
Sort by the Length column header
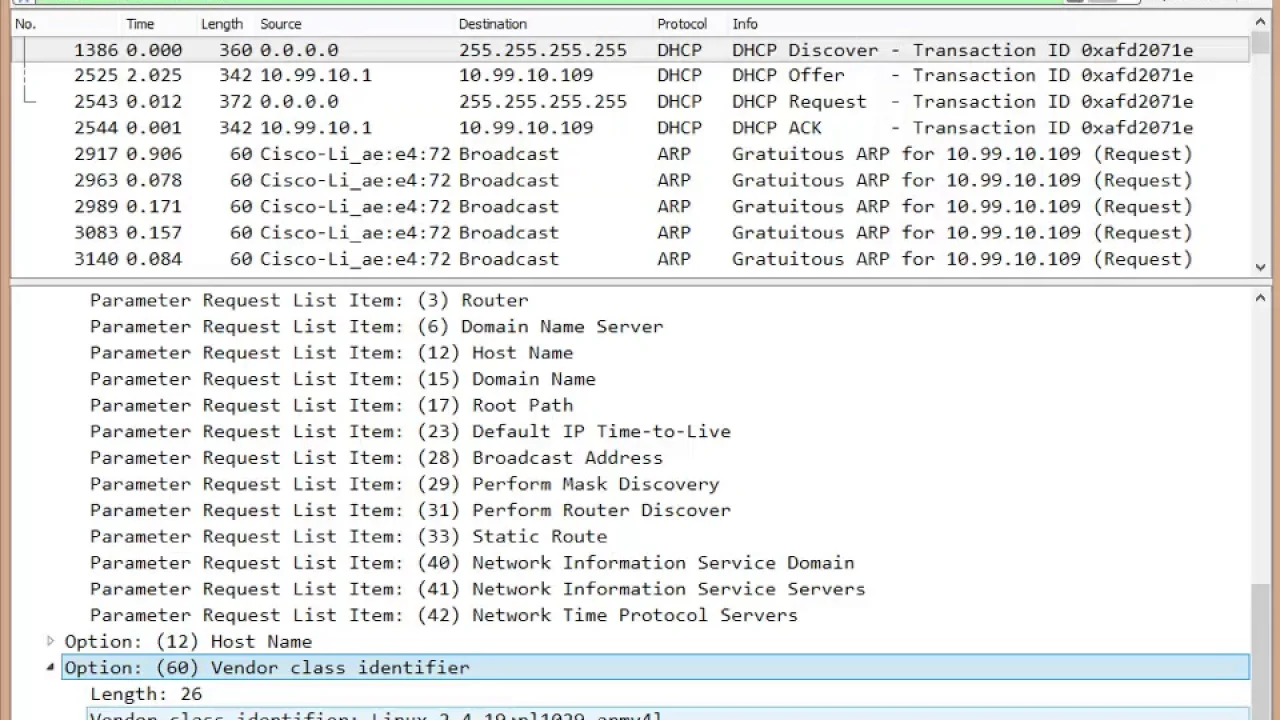pos(221,24)
